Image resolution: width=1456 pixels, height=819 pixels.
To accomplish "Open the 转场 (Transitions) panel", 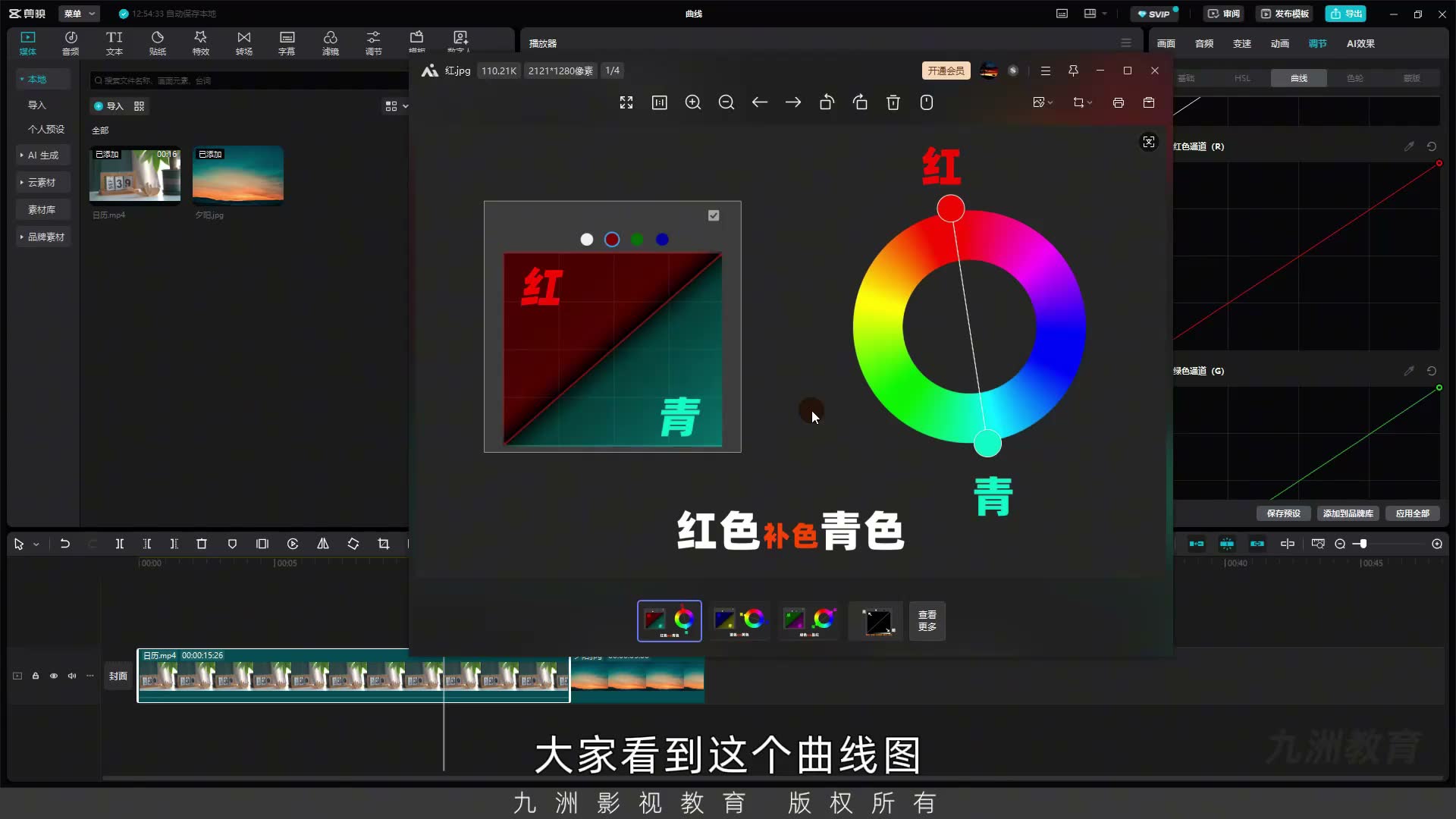I will pos(244,43).
